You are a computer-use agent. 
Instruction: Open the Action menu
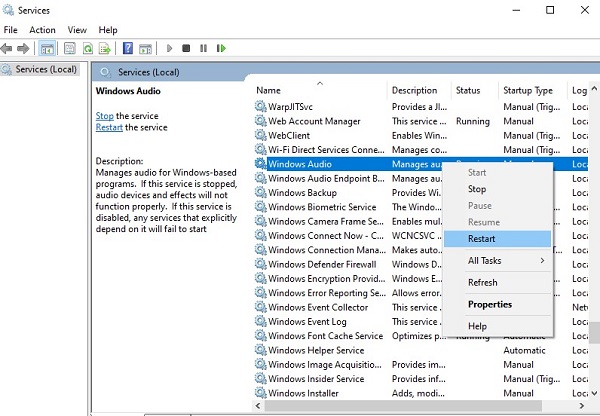pyautogui.click(x=42, y=30)
